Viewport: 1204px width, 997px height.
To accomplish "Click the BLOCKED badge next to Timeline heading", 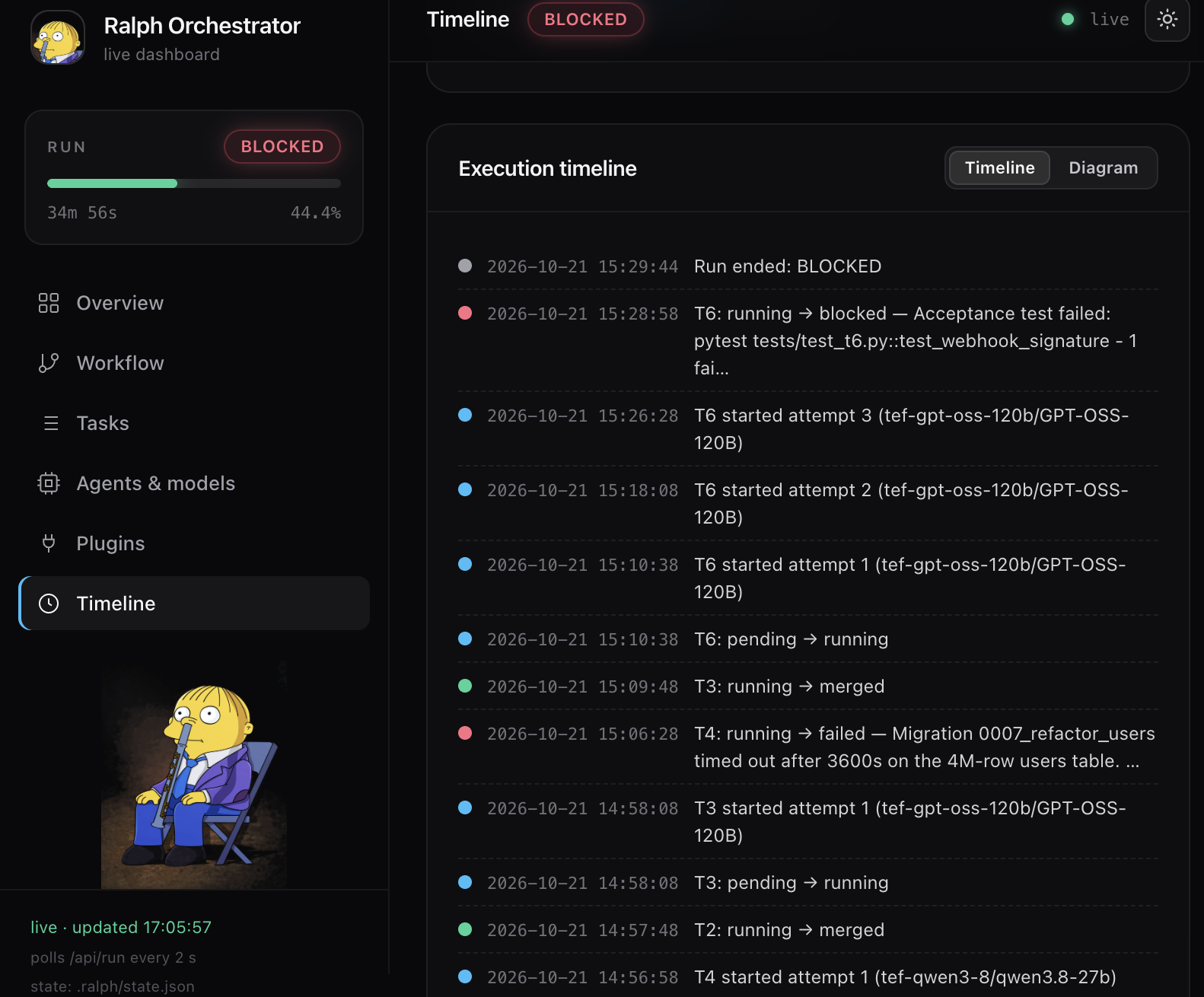I will click(586, 19).
